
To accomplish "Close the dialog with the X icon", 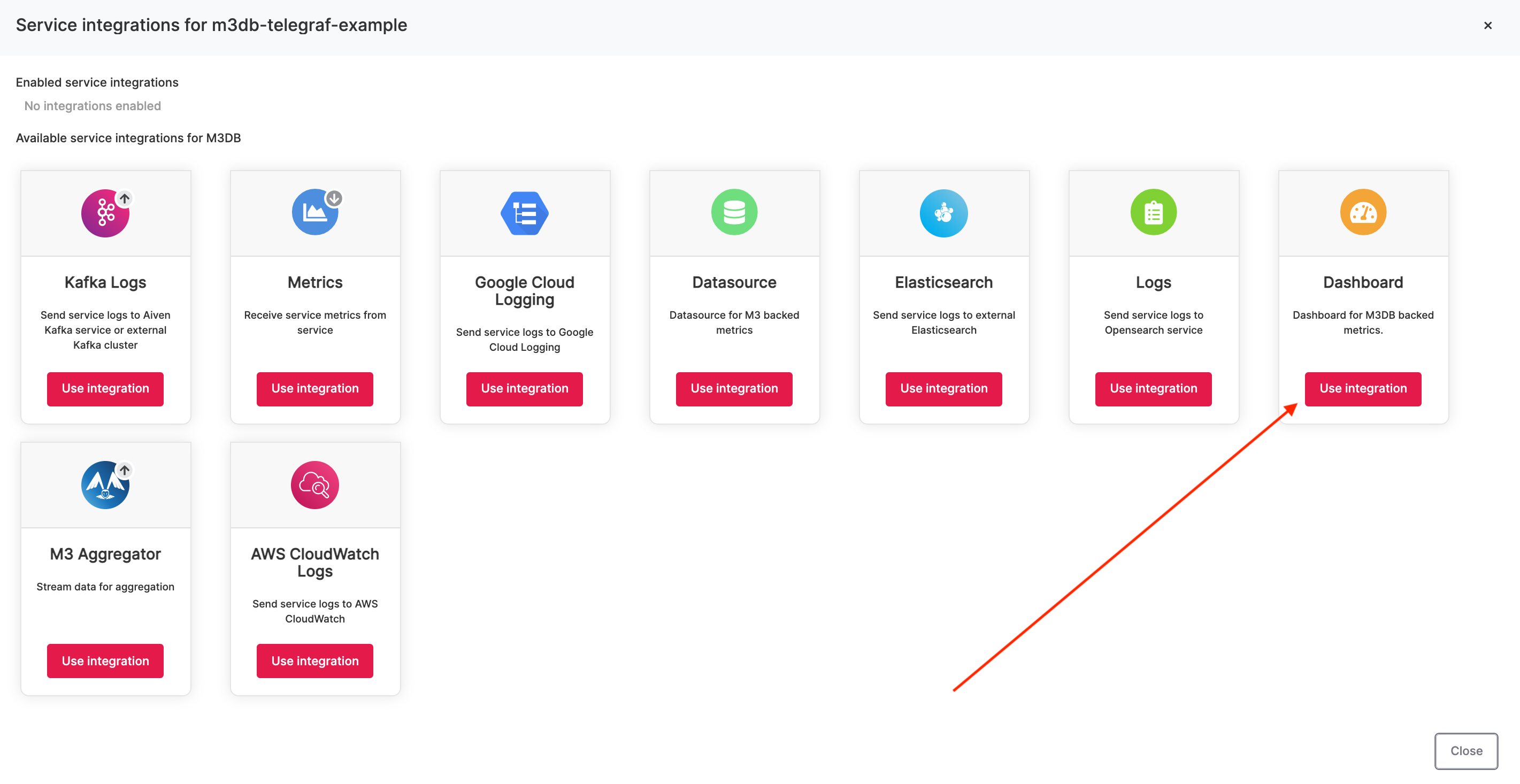I will coord(1487,25).
